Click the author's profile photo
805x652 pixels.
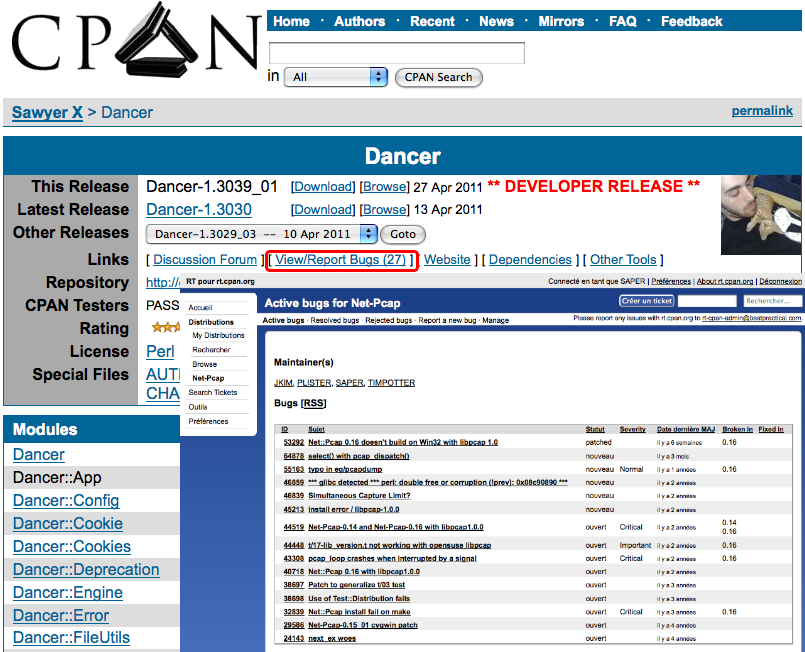coord(760,214)
